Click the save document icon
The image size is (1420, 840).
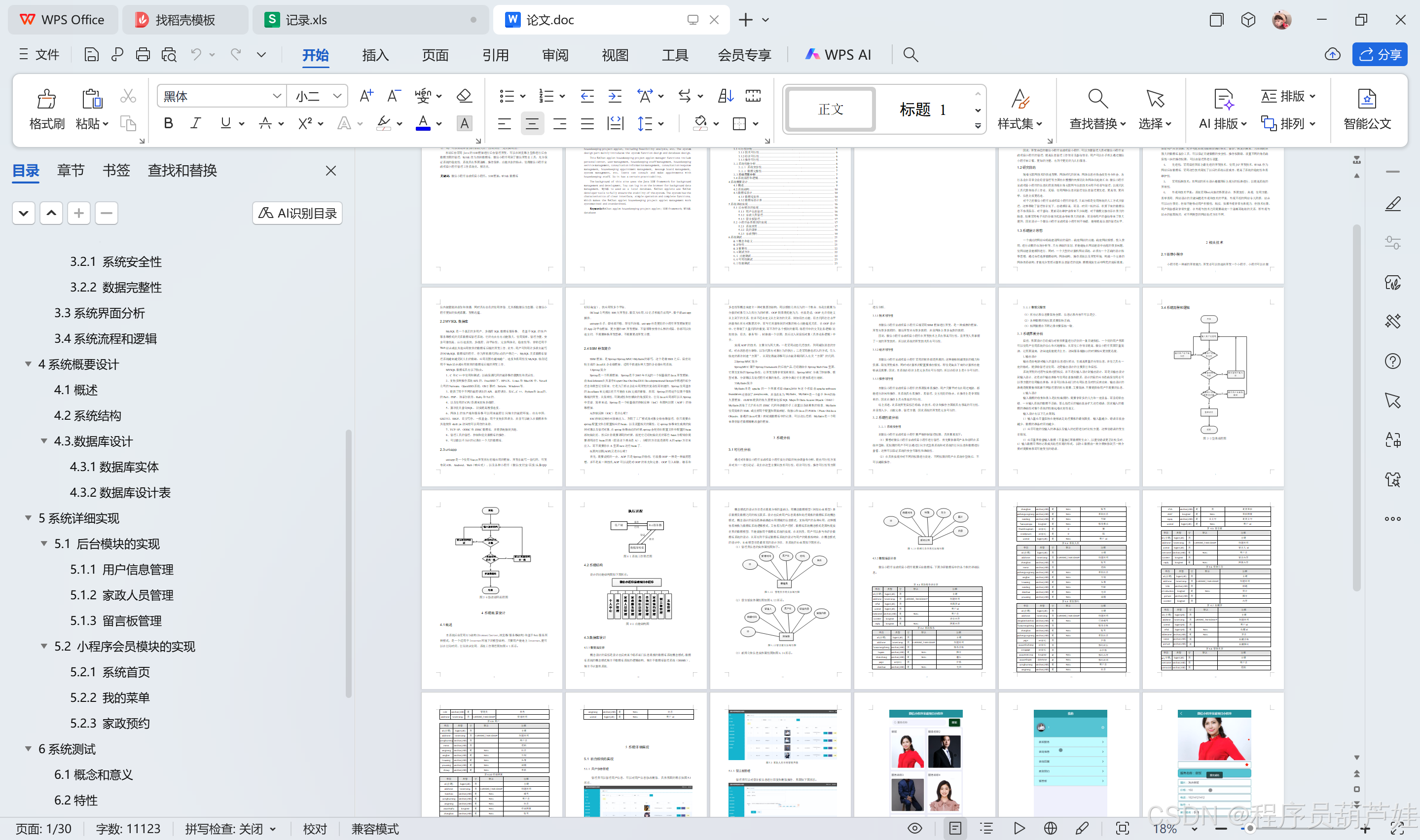pos(91,54)
